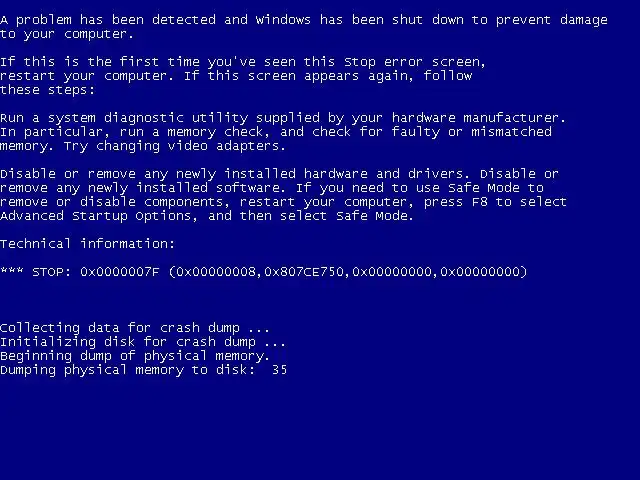Screen dimensions: 640x480
Task: Click the memory dump progress number 35
Action: [280, 370]
